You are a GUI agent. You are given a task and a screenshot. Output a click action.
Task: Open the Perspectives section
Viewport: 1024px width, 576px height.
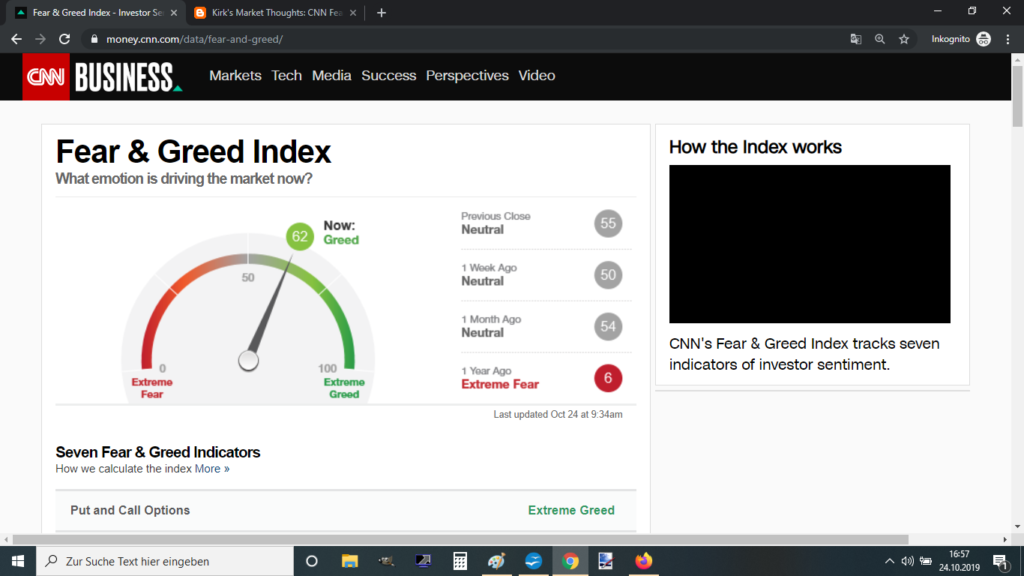point(467,76)
